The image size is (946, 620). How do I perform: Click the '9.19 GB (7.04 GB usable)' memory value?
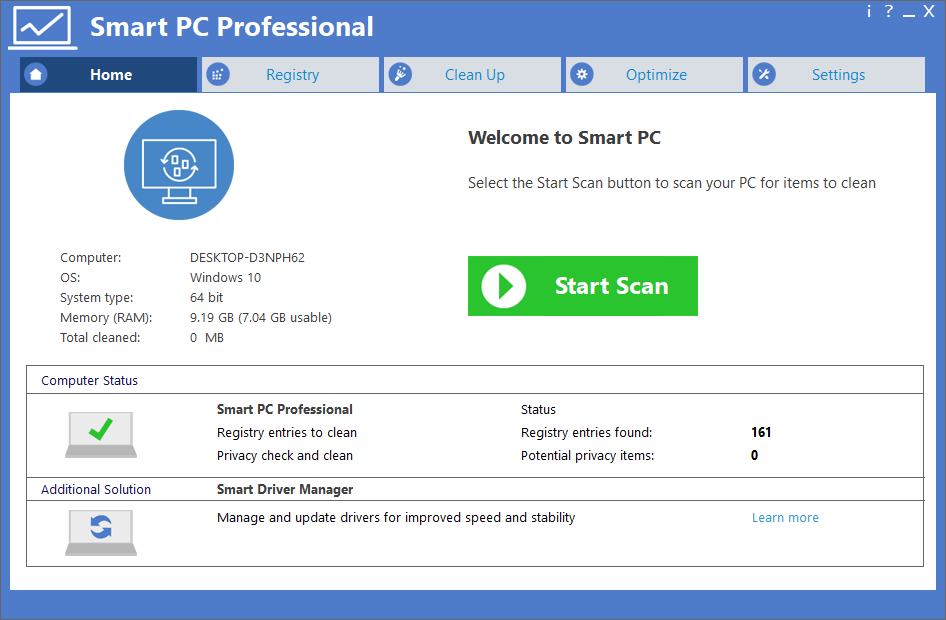[261, 317]
